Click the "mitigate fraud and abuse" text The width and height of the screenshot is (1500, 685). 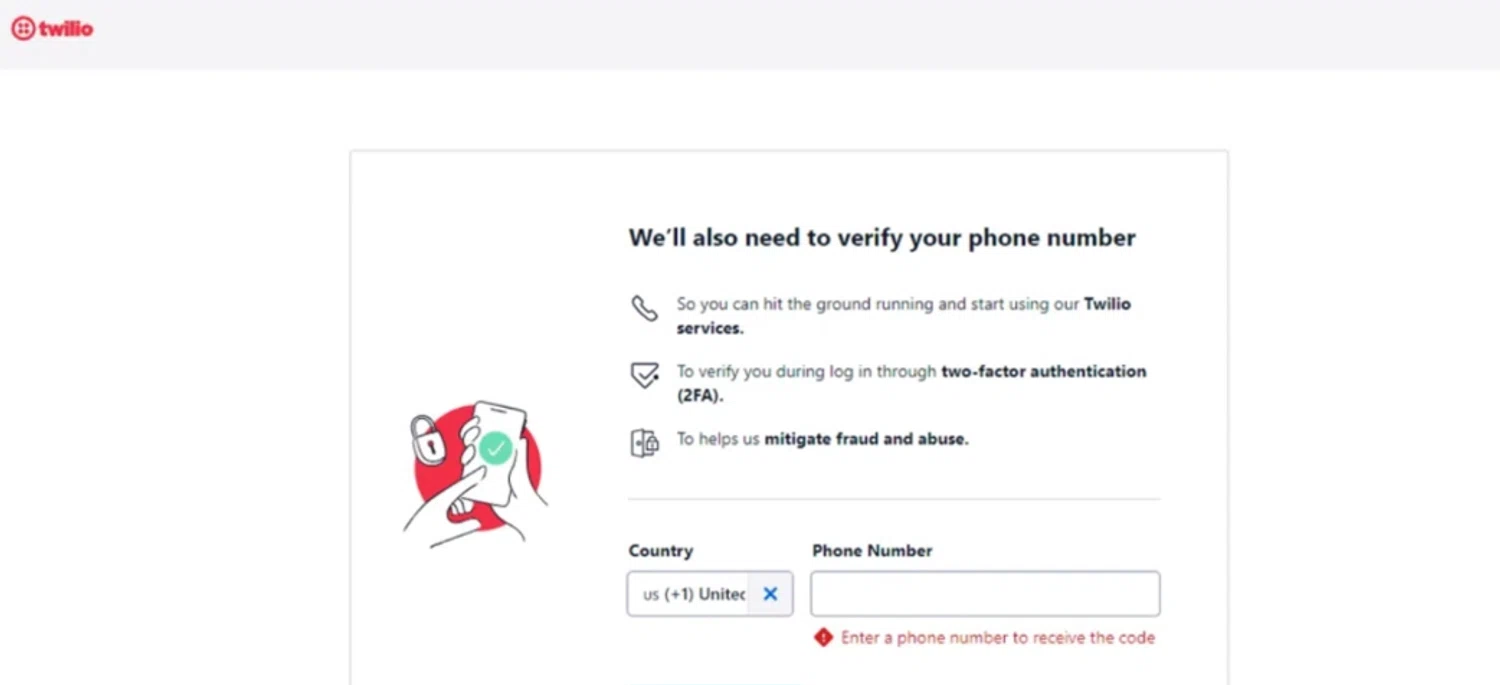(866, 438)
